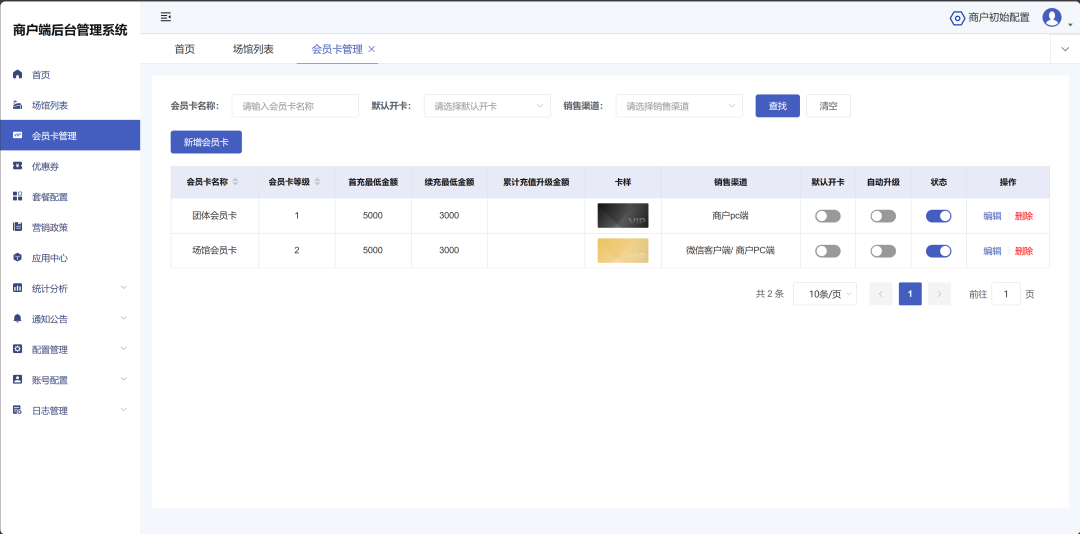Toggle 默认开卡 switch for 团体会员卡
The image size is (1080, 534).
[827, 216]
